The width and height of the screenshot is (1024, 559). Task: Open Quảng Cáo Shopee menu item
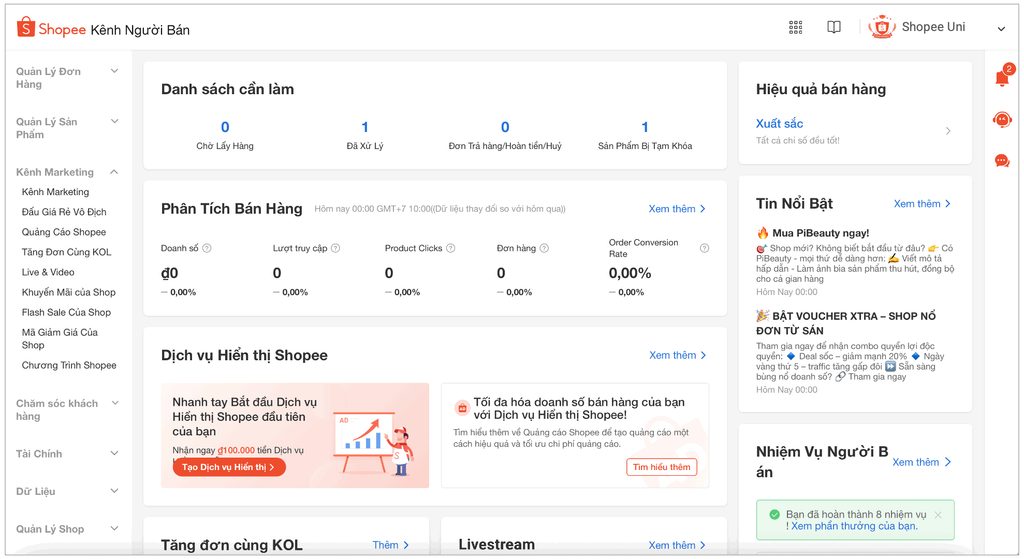click(x=64, y=232)
